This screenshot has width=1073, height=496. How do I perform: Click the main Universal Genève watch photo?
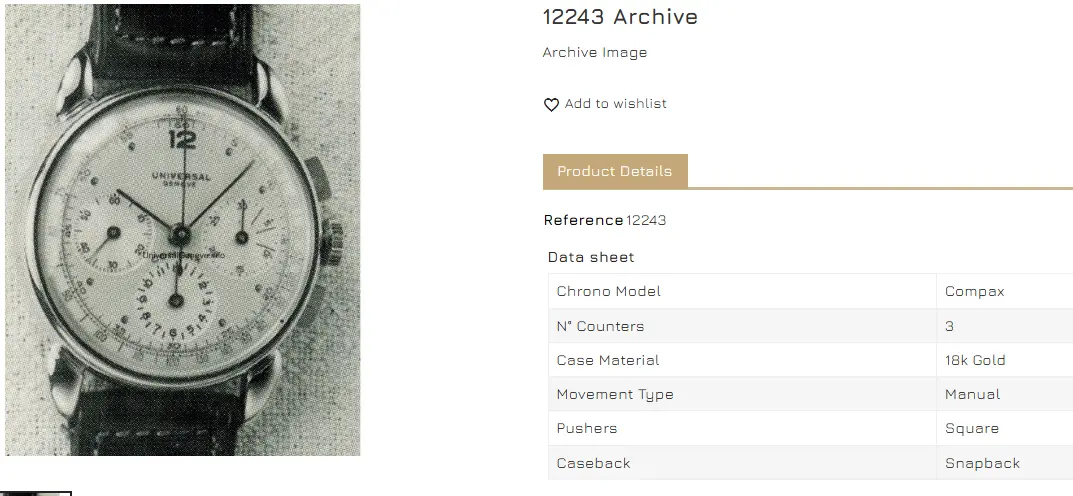[x=183, y=230]
